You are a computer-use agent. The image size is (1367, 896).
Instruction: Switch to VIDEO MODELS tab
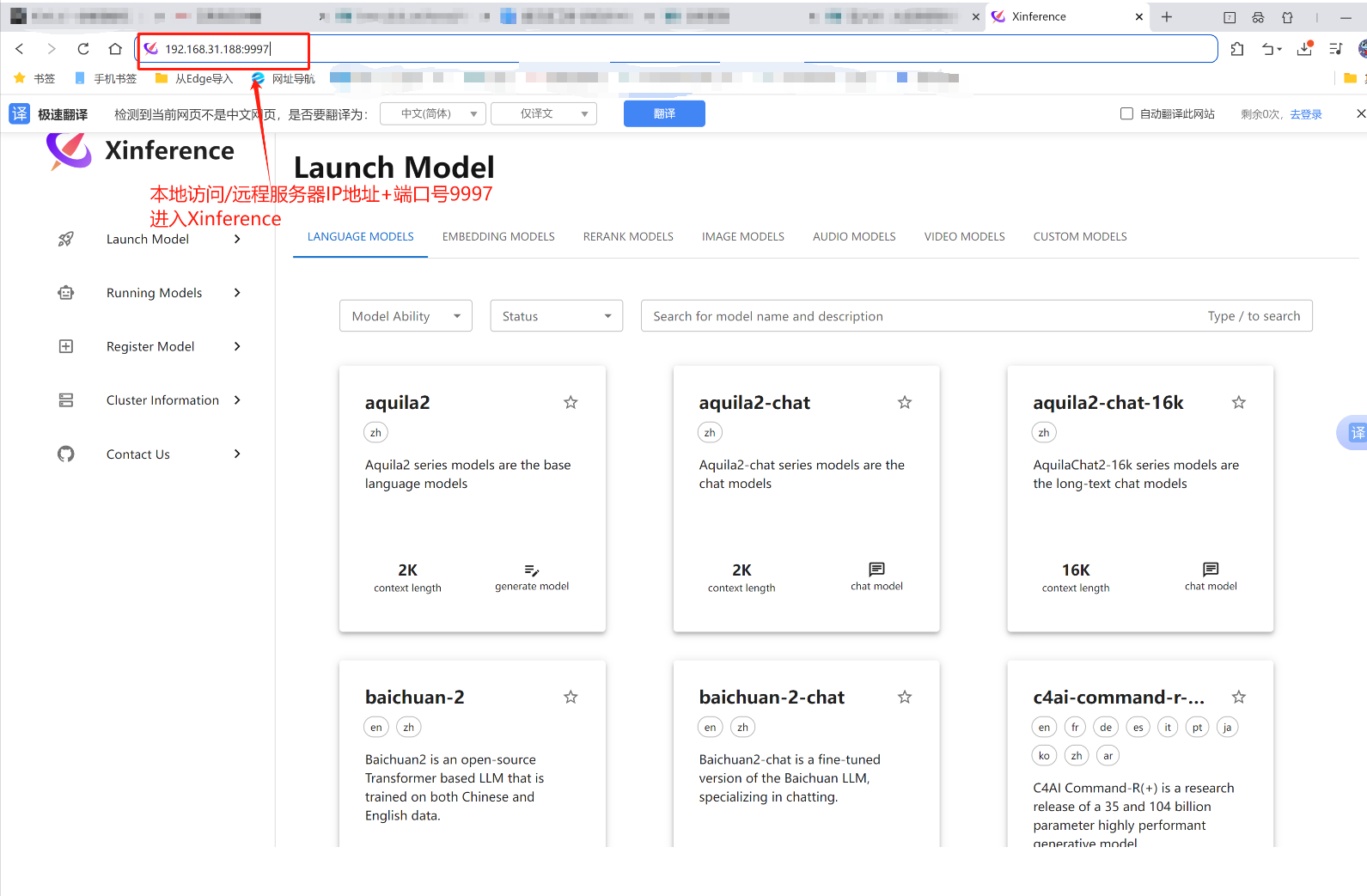[965, 236]
